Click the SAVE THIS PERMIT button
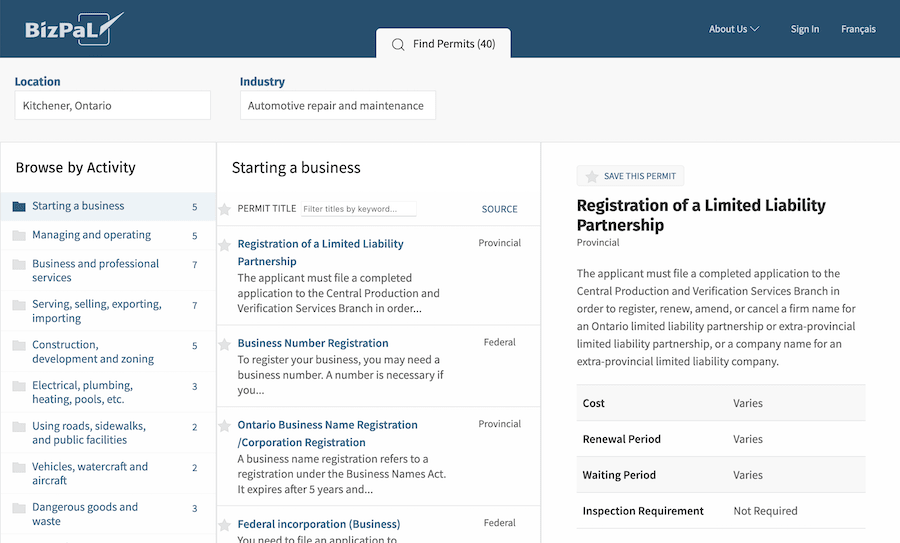Image resolution: width=900 pixels, height=543 pixels. [630, 176]
